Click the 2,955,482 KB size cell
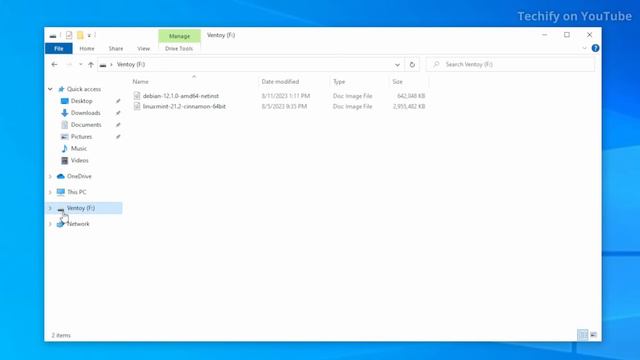The width and height of the screenshot is (640, 360). [409, 107]
